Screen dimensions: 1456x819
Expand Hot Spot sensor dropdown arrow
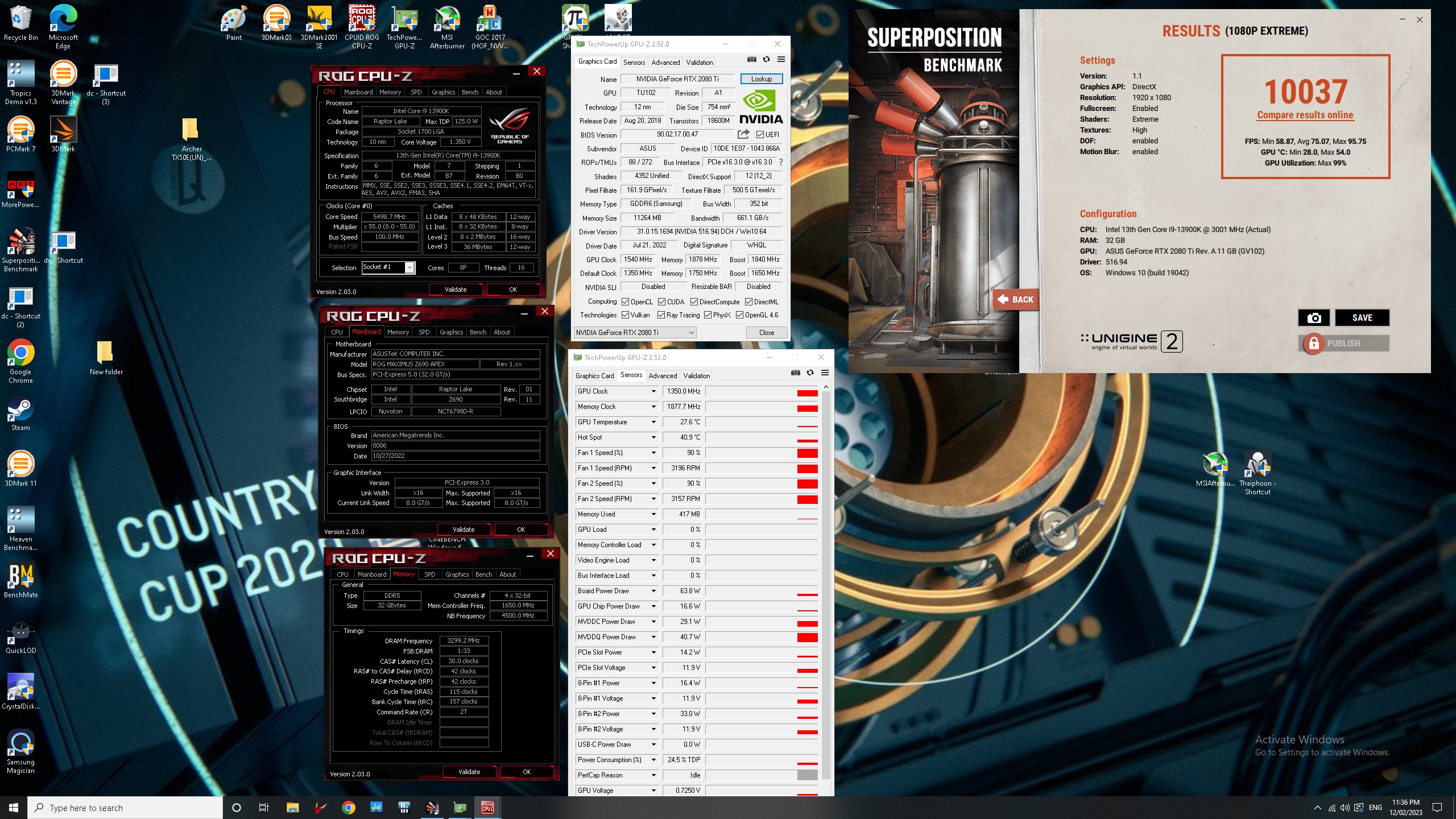[x=653, y=437]
